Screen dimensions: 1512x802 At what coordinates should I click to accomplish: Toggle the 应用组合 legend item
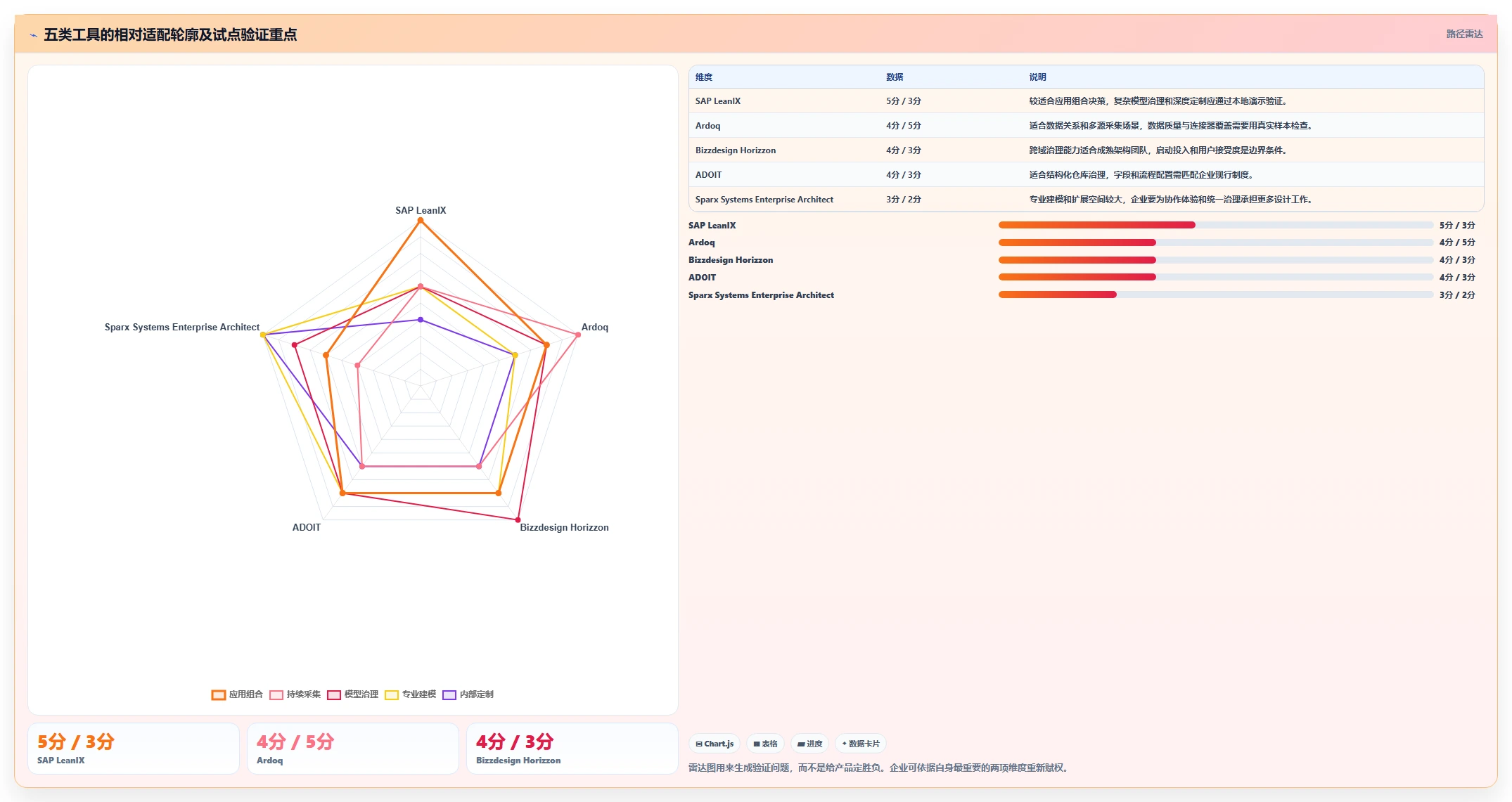point(237,694)
